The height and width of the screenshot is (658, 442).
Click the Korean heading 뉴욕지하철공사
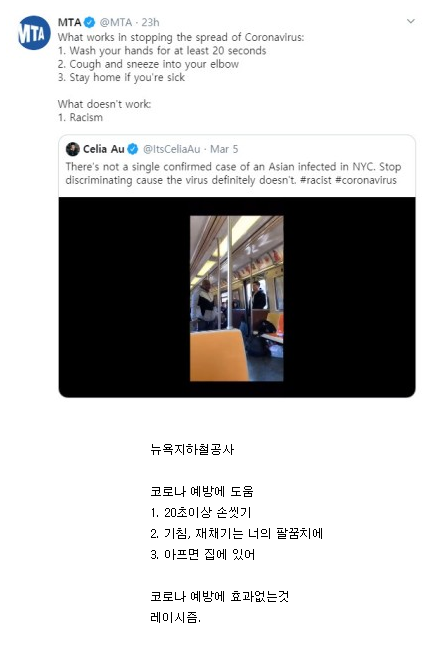192,449
